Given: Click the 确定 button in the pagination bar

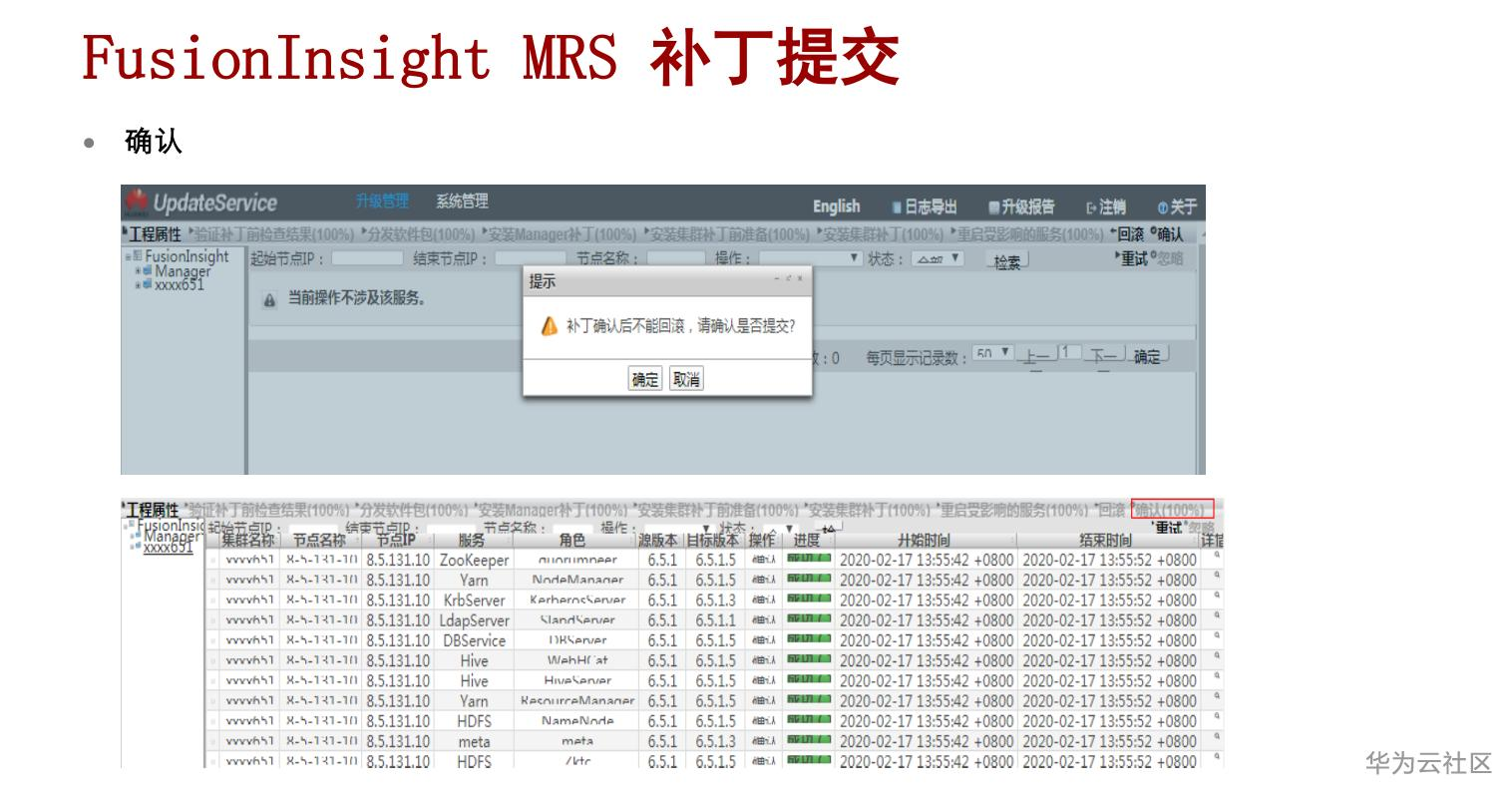Looking at the screenshot, I should pos(1147,356).
